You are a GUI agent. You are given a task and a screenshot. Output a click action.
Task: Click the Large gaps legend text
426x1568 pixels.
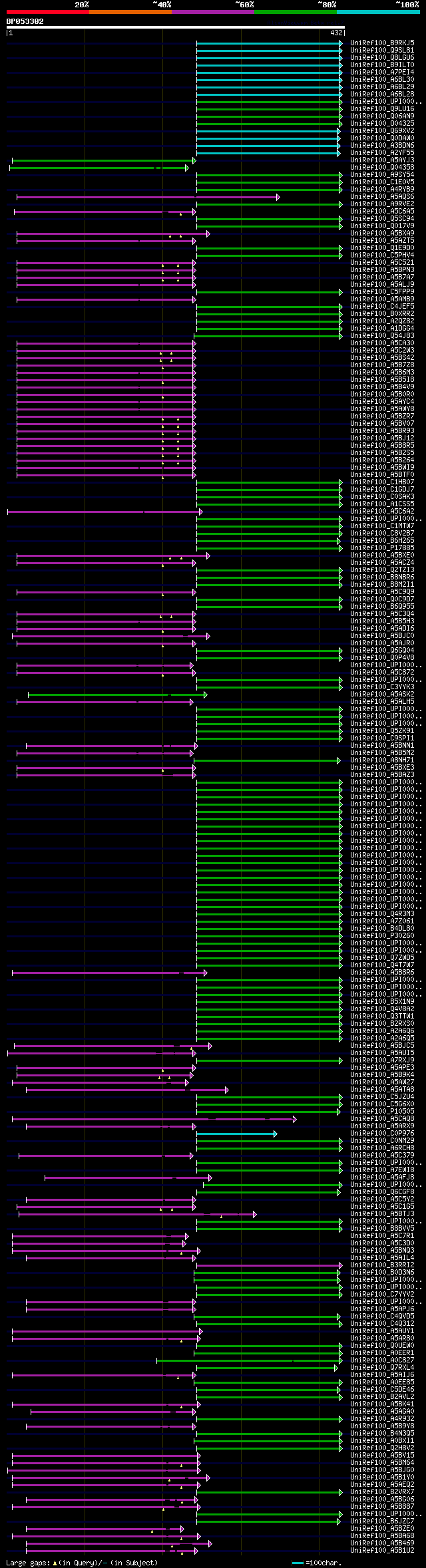coord(82,1563)
